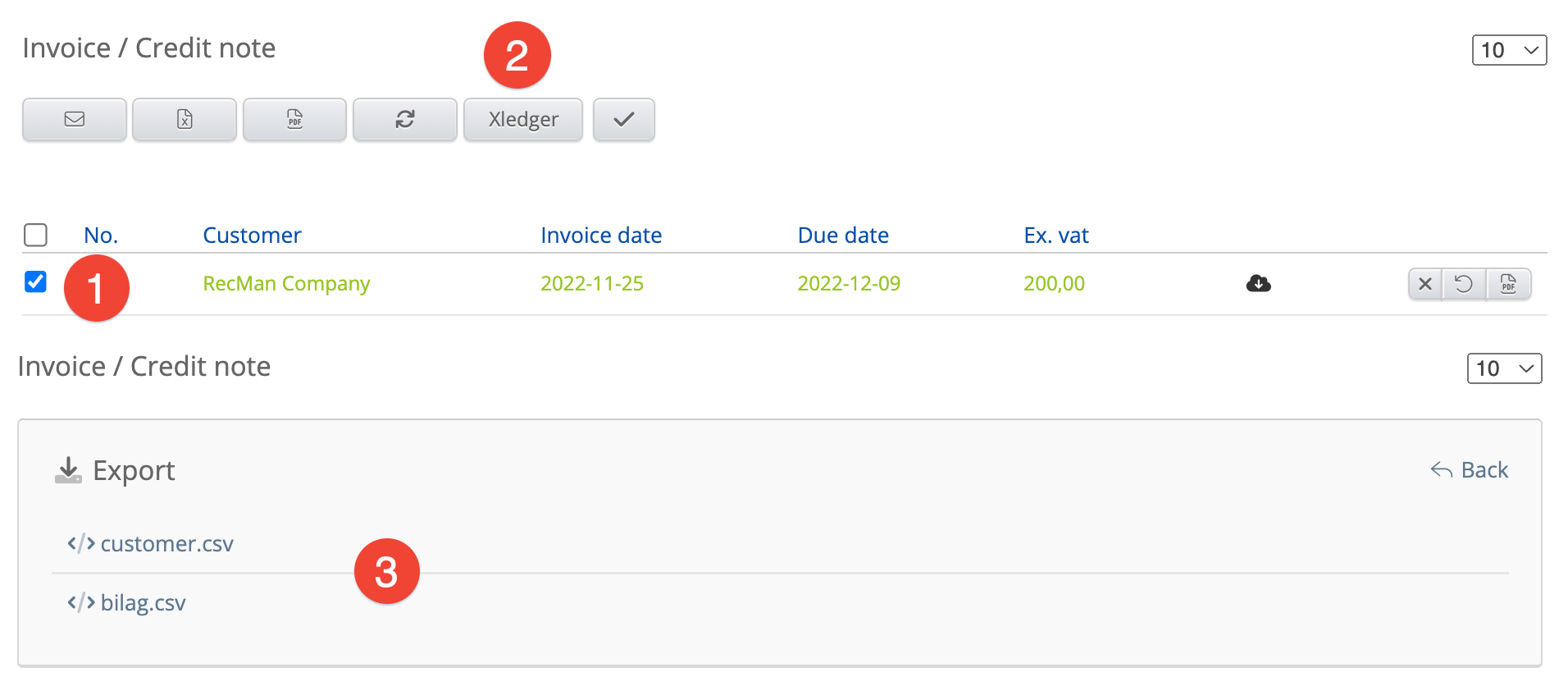The width and height of the screenshot is (1568, 686).
Task: Click the Back link in Export panel
Action: point(1470,470)
